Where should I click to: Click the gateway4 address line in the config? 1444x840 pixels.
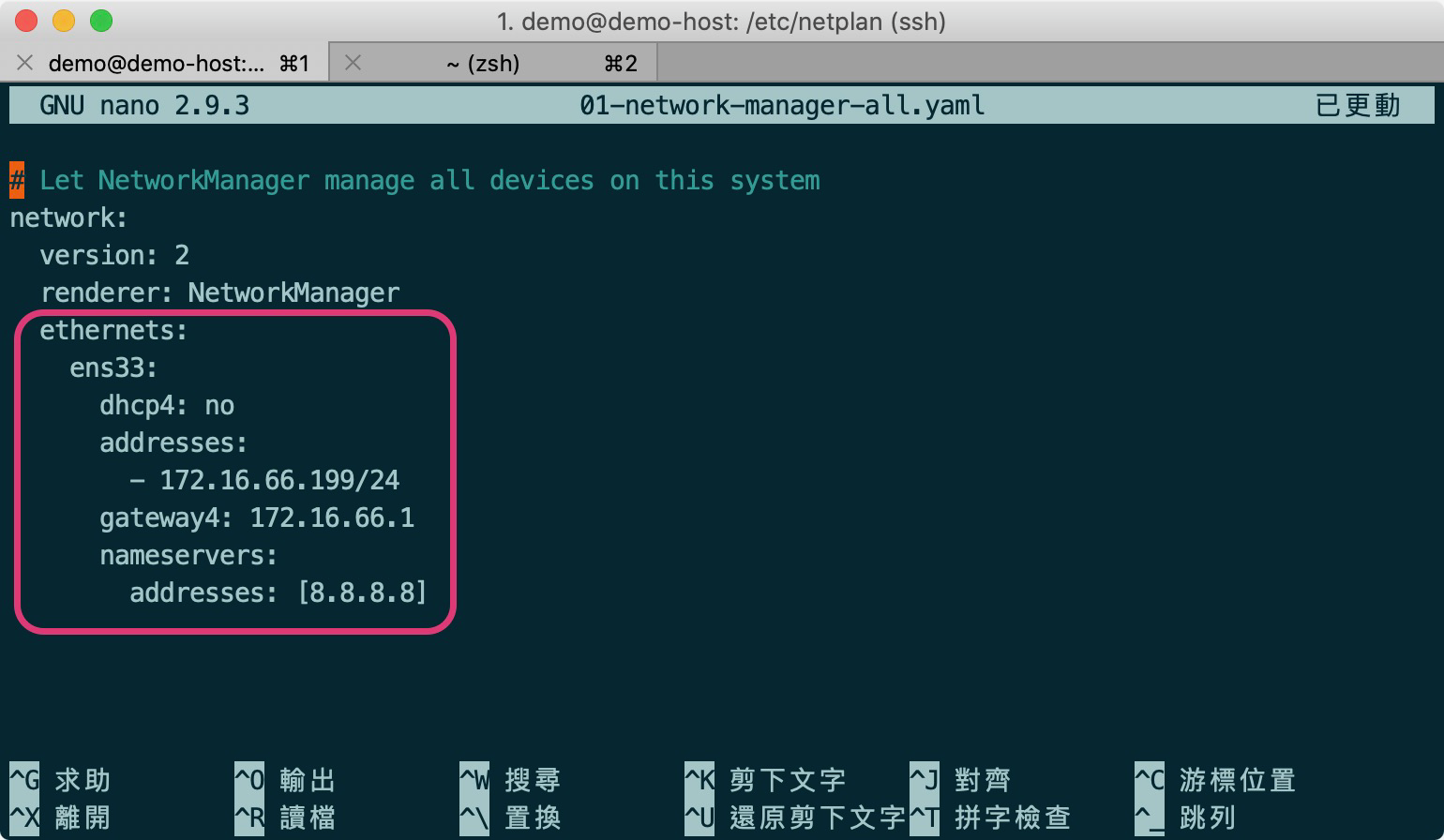pos(258,517)
